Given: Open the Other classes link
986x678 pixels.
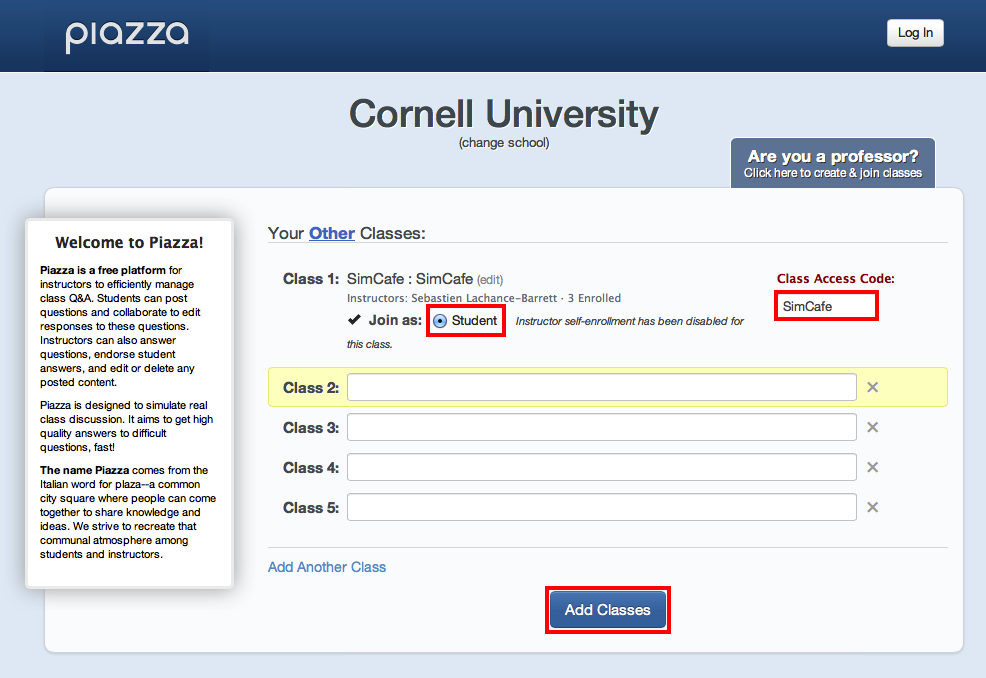Looking at the screenshot, I should (x=331, y=233).
